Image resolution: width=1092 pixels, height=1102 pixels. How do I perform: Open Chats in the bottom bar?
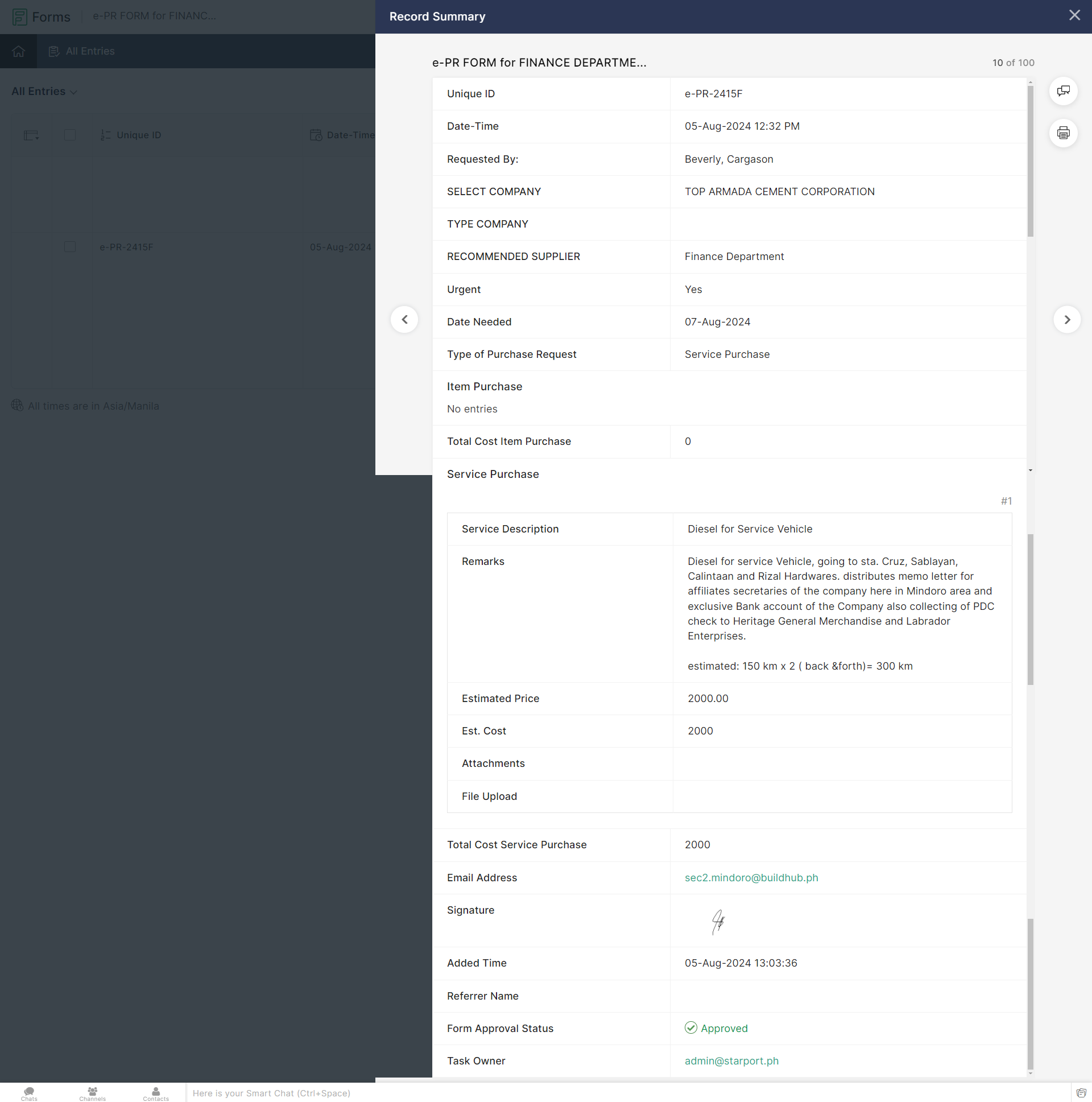tap(29, 1093)
